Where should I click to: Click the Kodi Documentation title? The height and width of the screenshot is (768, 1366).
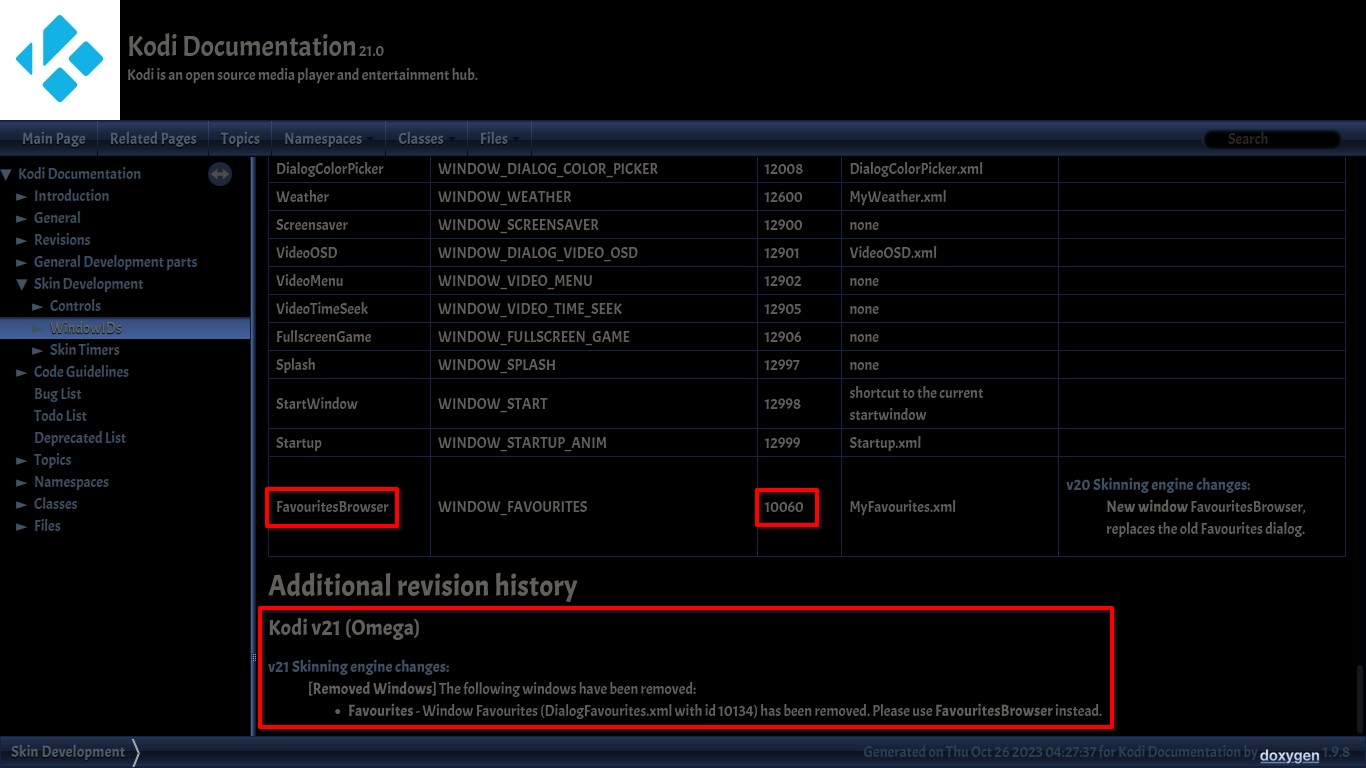point(241,46)
